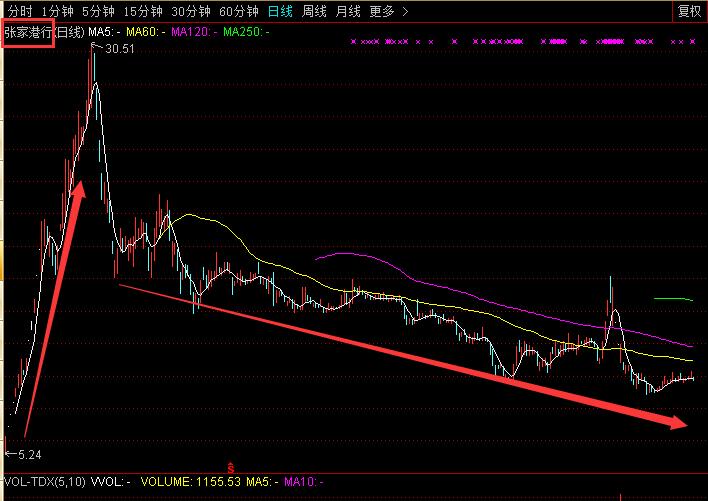708x501 pixels.
Task: Click the 30.51 high price flag marker
Action: [116, 48]
